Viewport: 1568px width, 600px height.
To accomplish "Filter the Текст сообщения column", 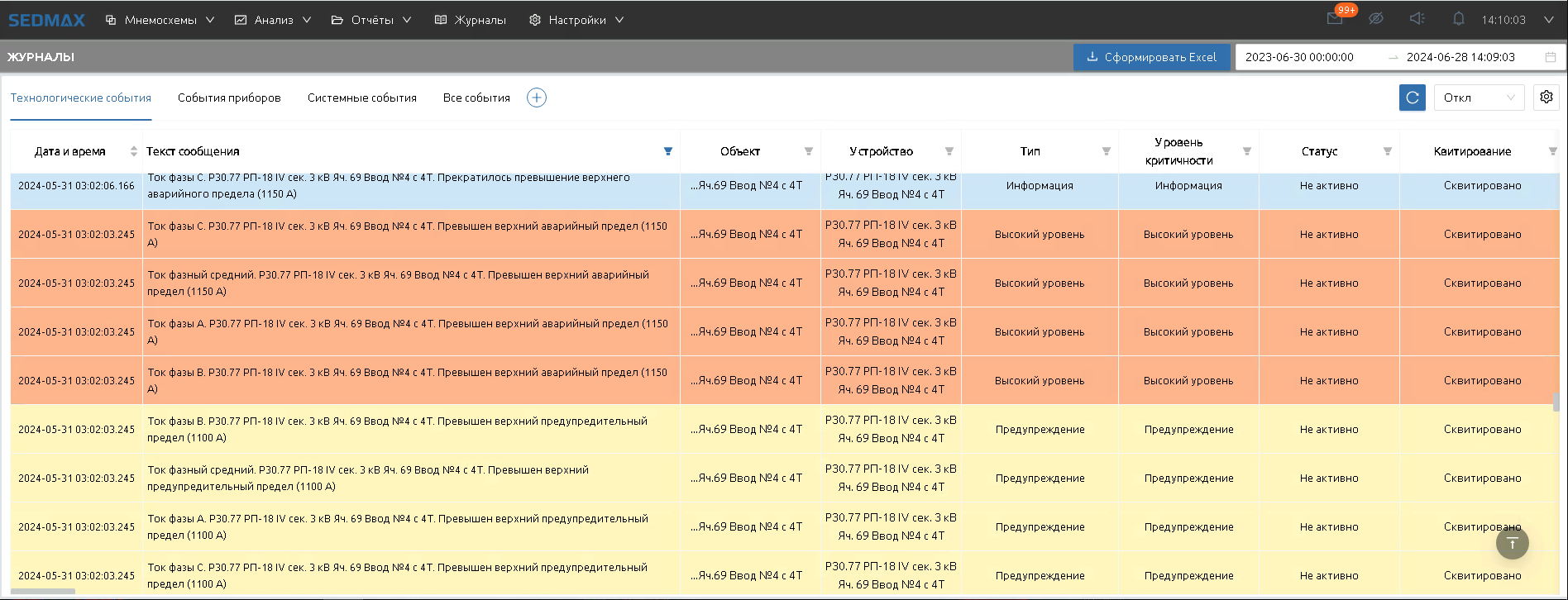I will [668, 151].
